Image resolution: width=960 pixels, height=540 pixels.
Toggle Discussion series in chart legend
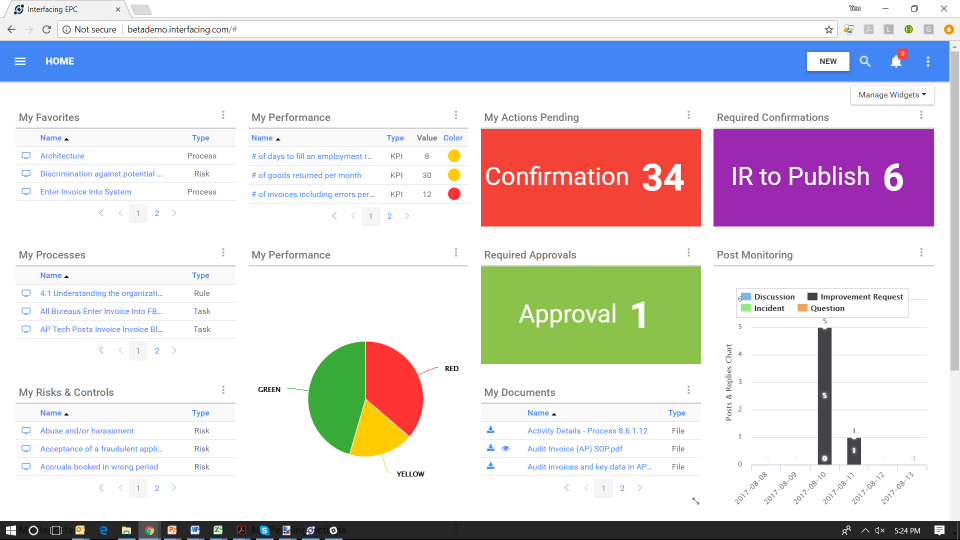coord(768,297)
